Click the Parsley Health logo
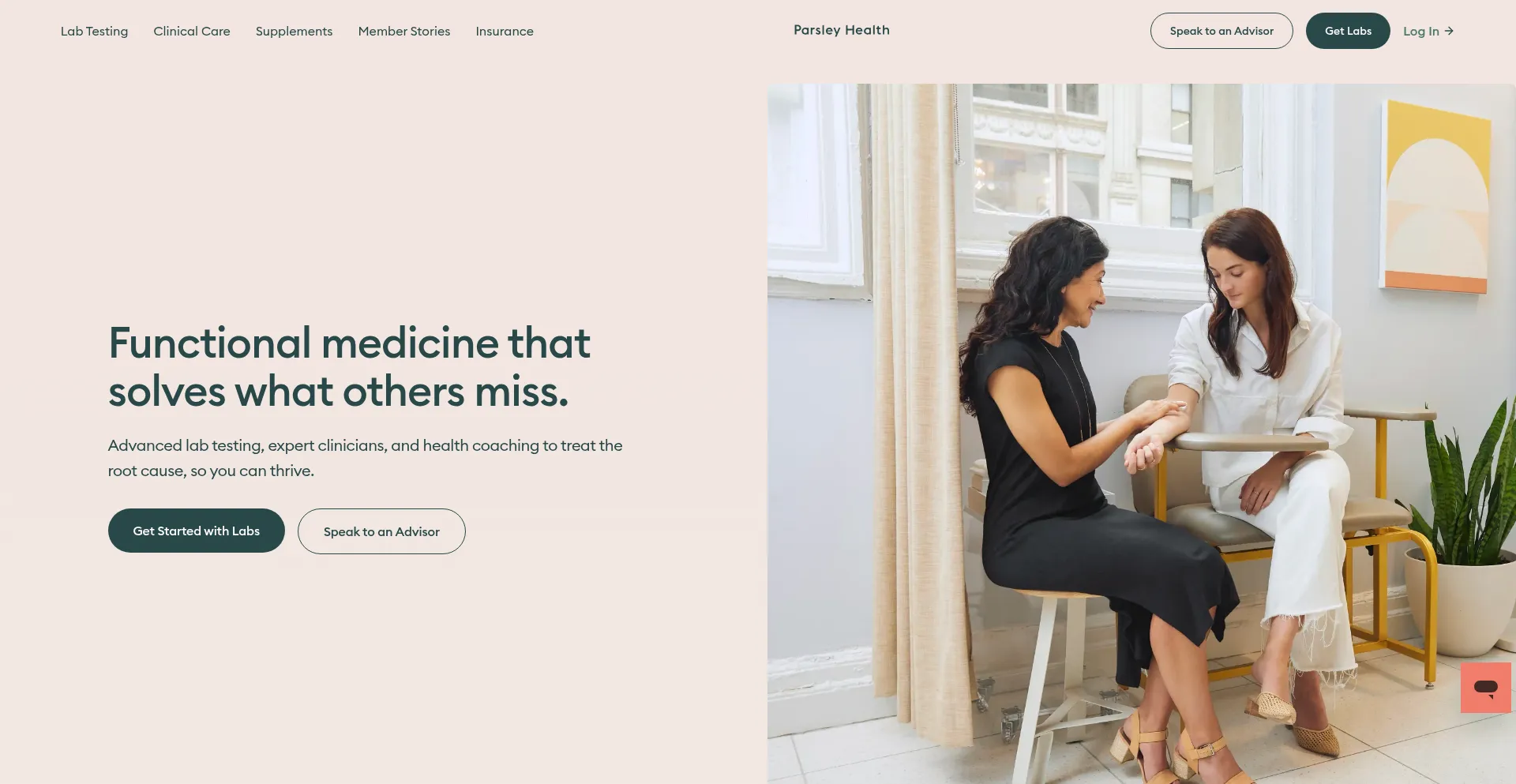The height and width of the screenshot is (784, 1516). click(x=842, y=30)
